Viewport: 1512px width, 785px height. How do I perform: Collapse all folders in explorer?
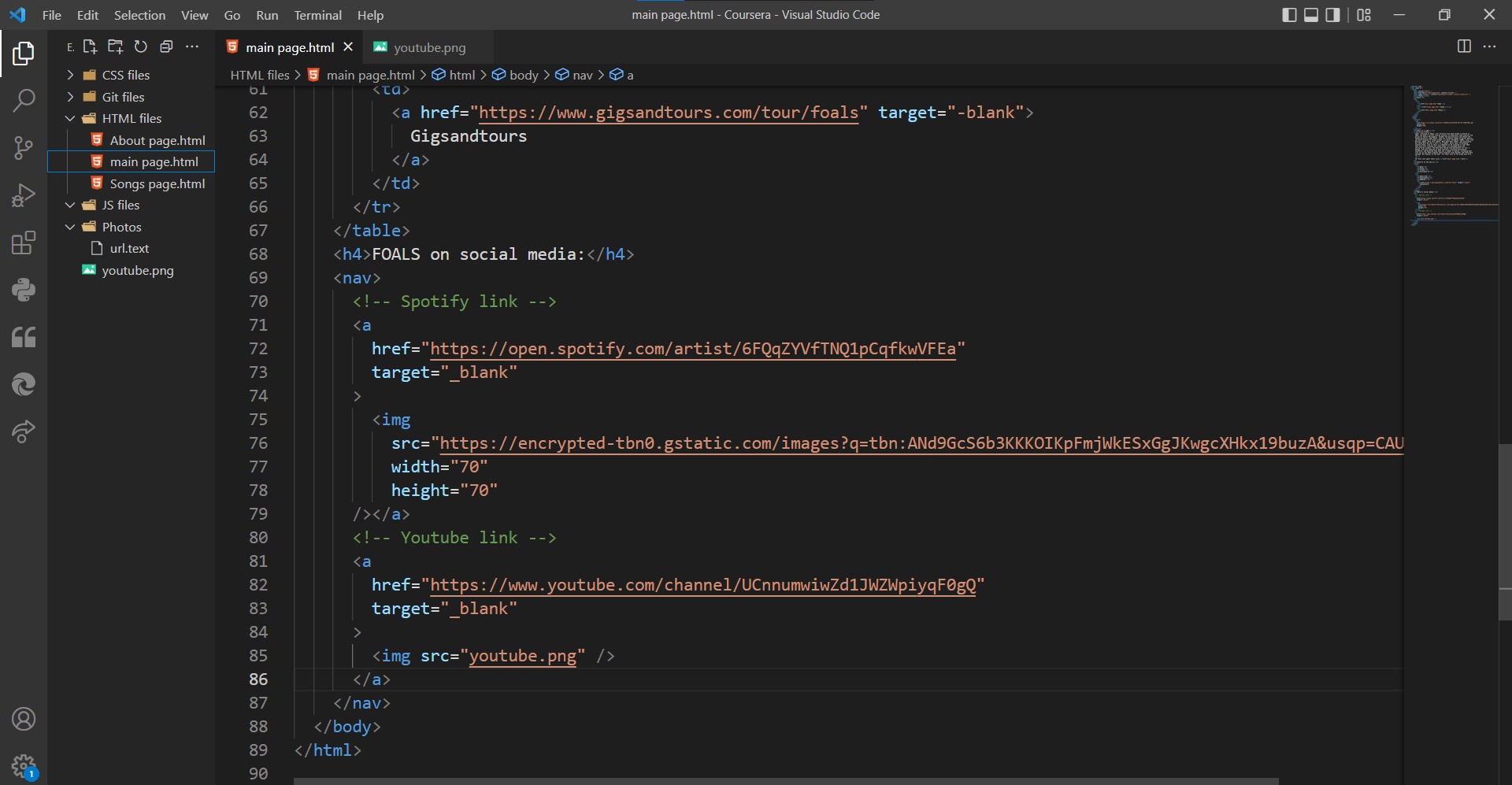tap(166, 47)
